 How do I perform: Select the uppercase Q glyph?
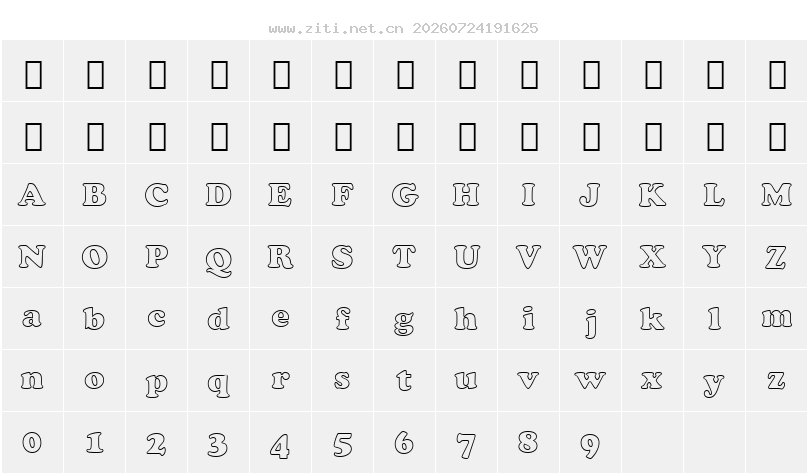pos(218,261)
